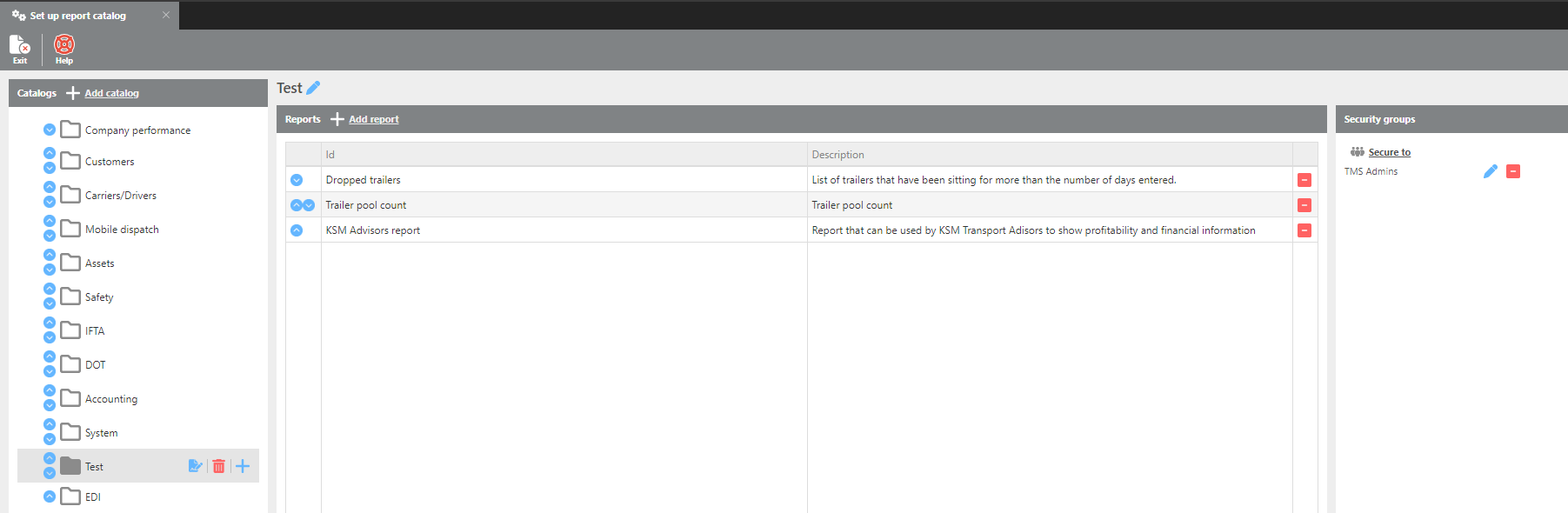Click the pencil icon next to Test title
This screenshot has height=513, width=1568.
click(314, 88)
